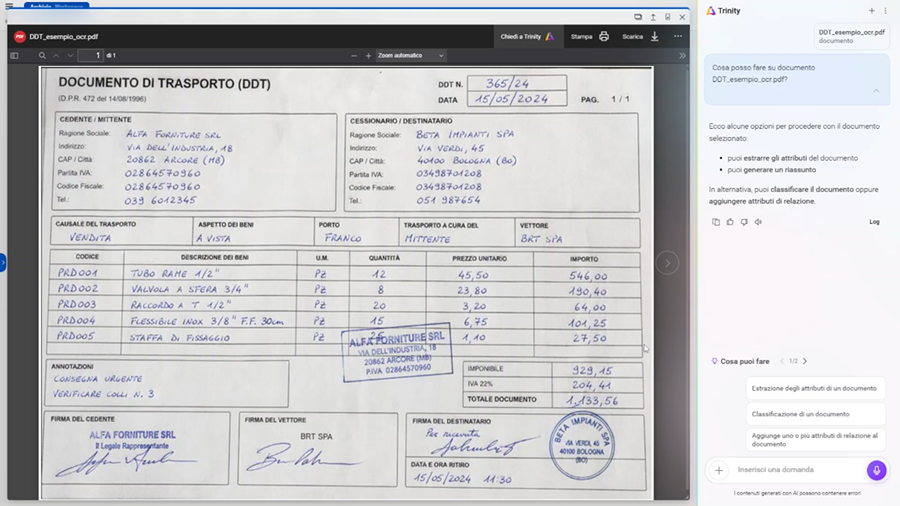Open the three-dots more options menu
The width and height of the screenshot is (900, 506).
[678, 37]
